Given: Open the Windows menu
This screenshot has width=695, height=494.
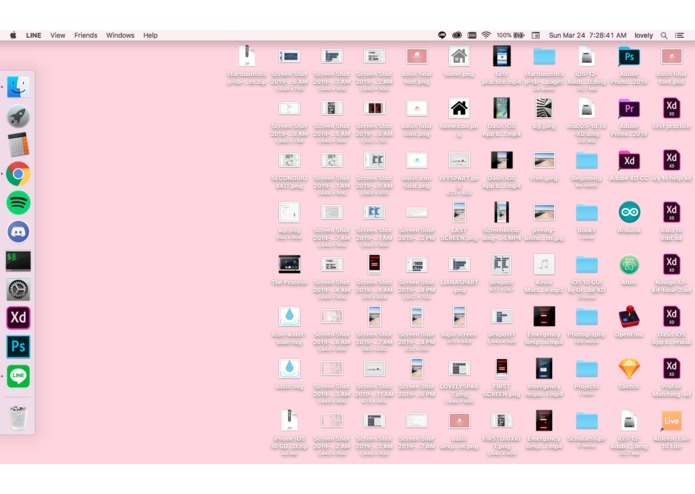Looking at the screenshot, I should [x=120, y=35].
